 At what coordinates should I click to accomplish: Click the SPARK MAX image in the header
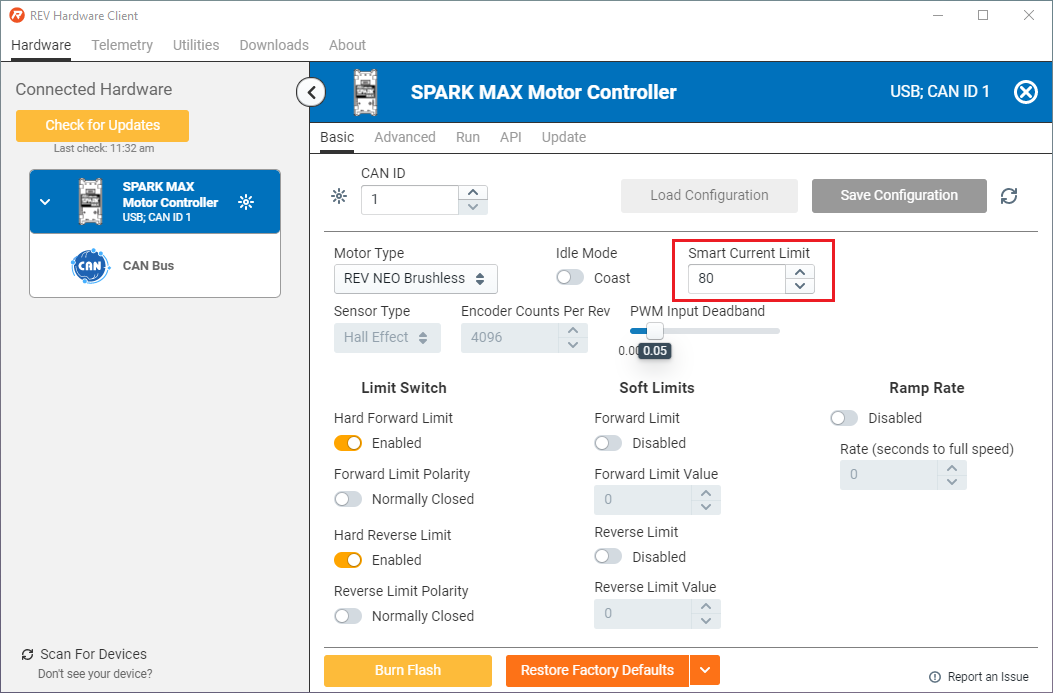click(371, 92)
